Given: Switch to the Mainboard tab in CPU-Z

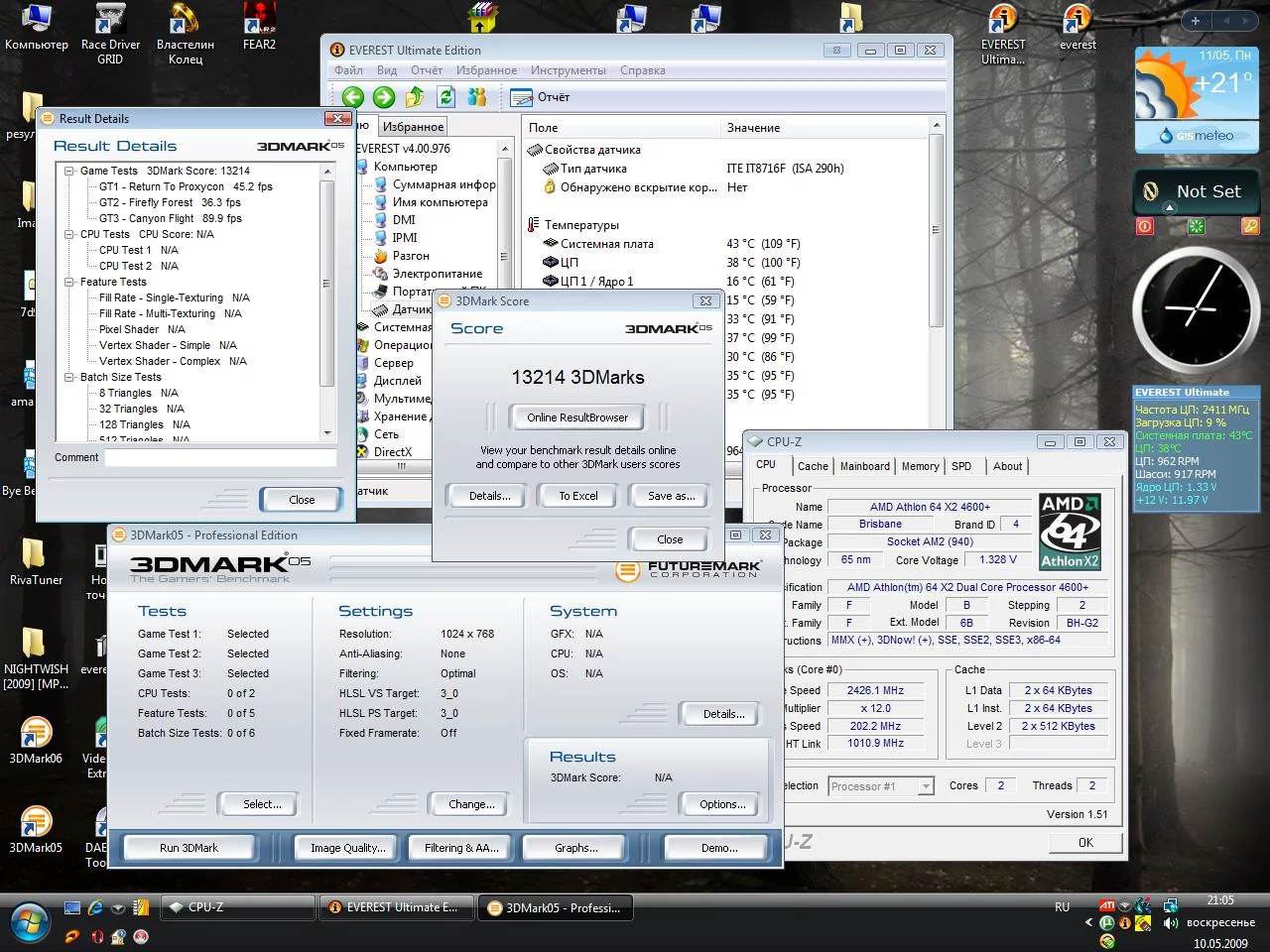Looking at the screenshot, I should tap(865, 466).
